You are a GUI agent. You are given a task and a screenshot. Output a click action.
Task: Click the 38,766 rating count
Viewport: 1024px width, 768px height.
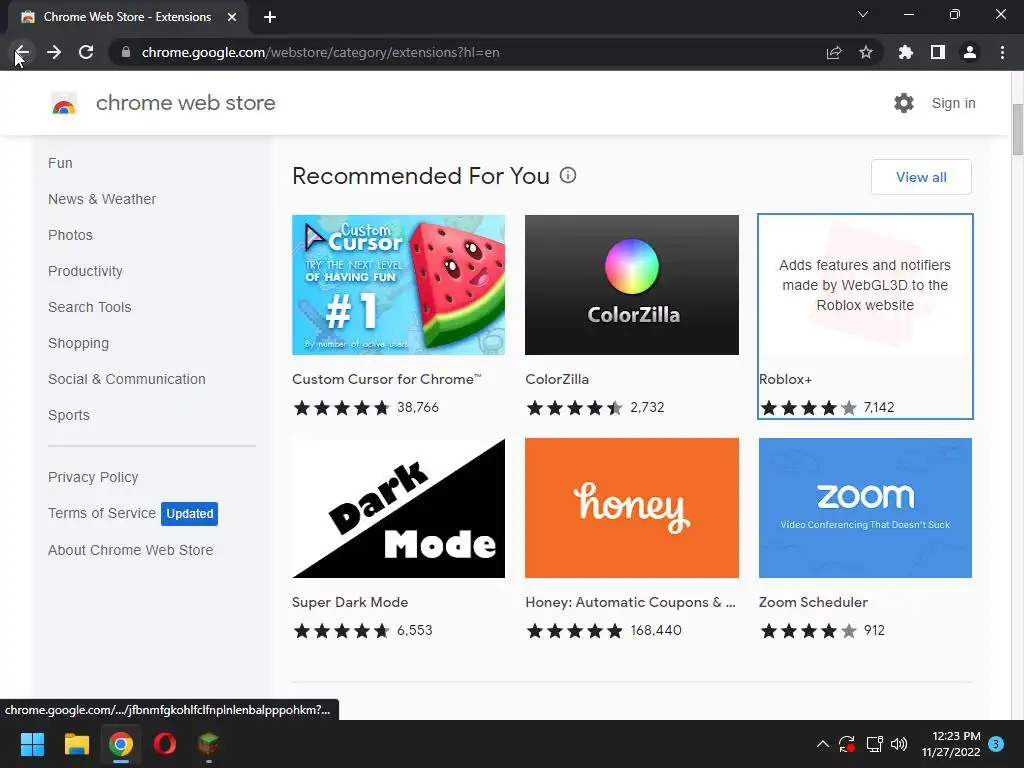(418, 408)
